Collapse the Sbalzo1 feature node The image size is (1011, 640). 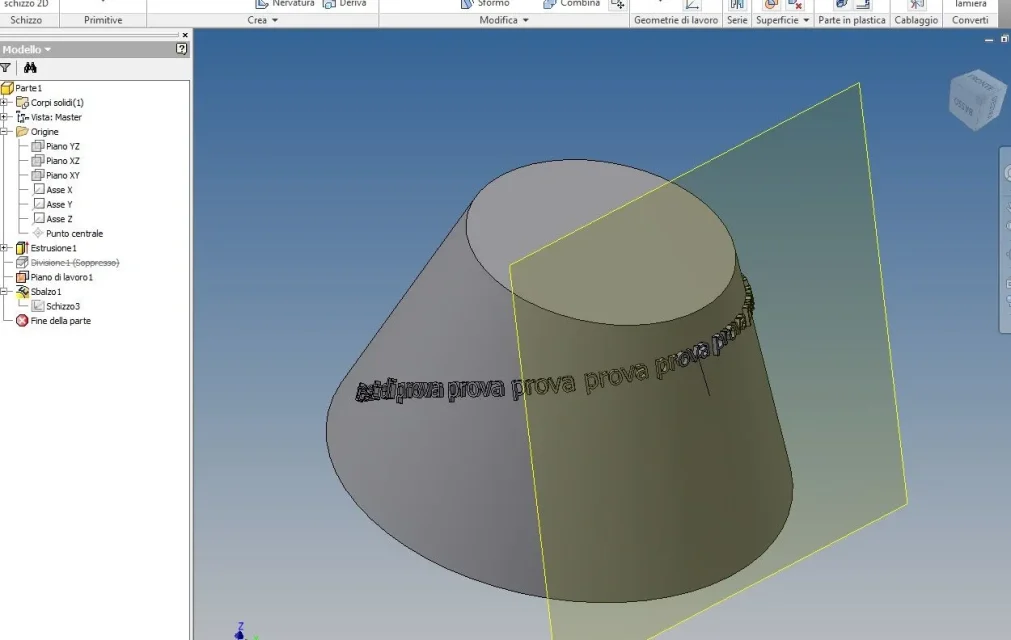coord(5,291)
